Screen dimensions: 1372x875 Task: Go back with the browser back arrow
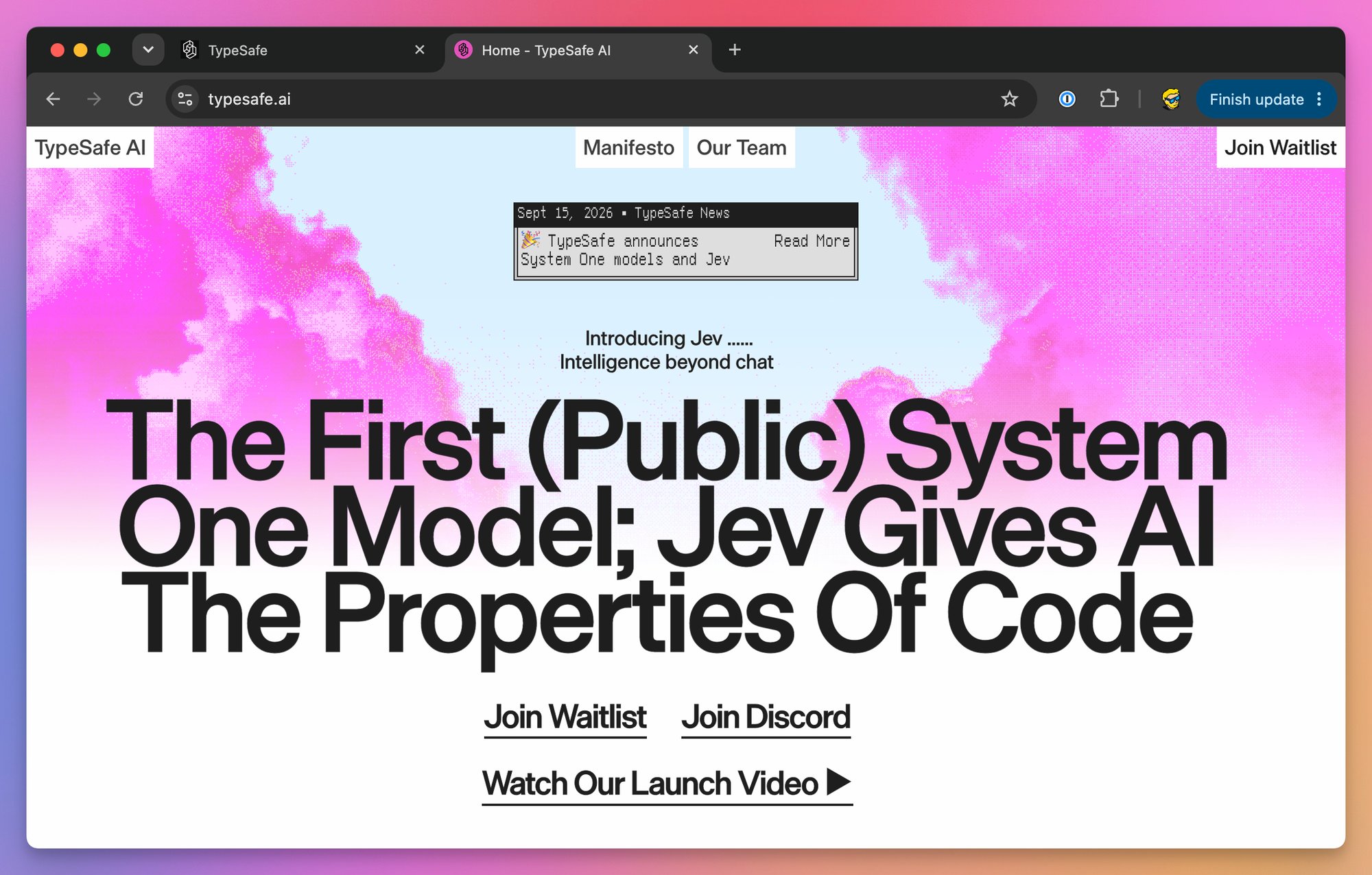[53, 99]
